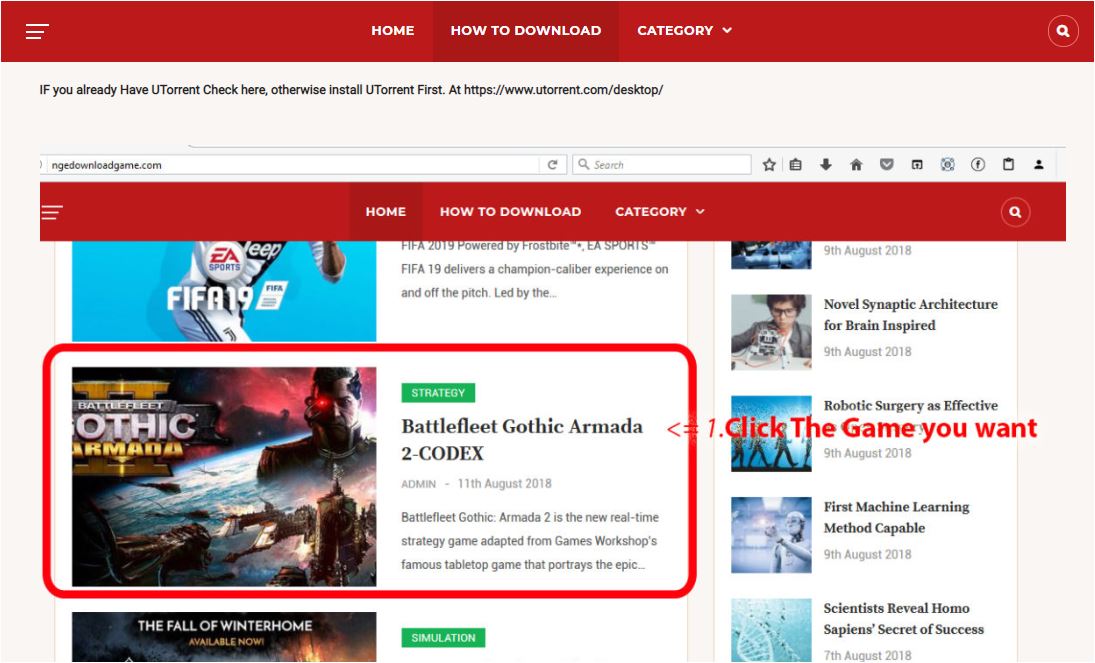Click the user profile icon in browser toolbar
This screenshot has height=663, width=1095.
tap(1039, 165)
